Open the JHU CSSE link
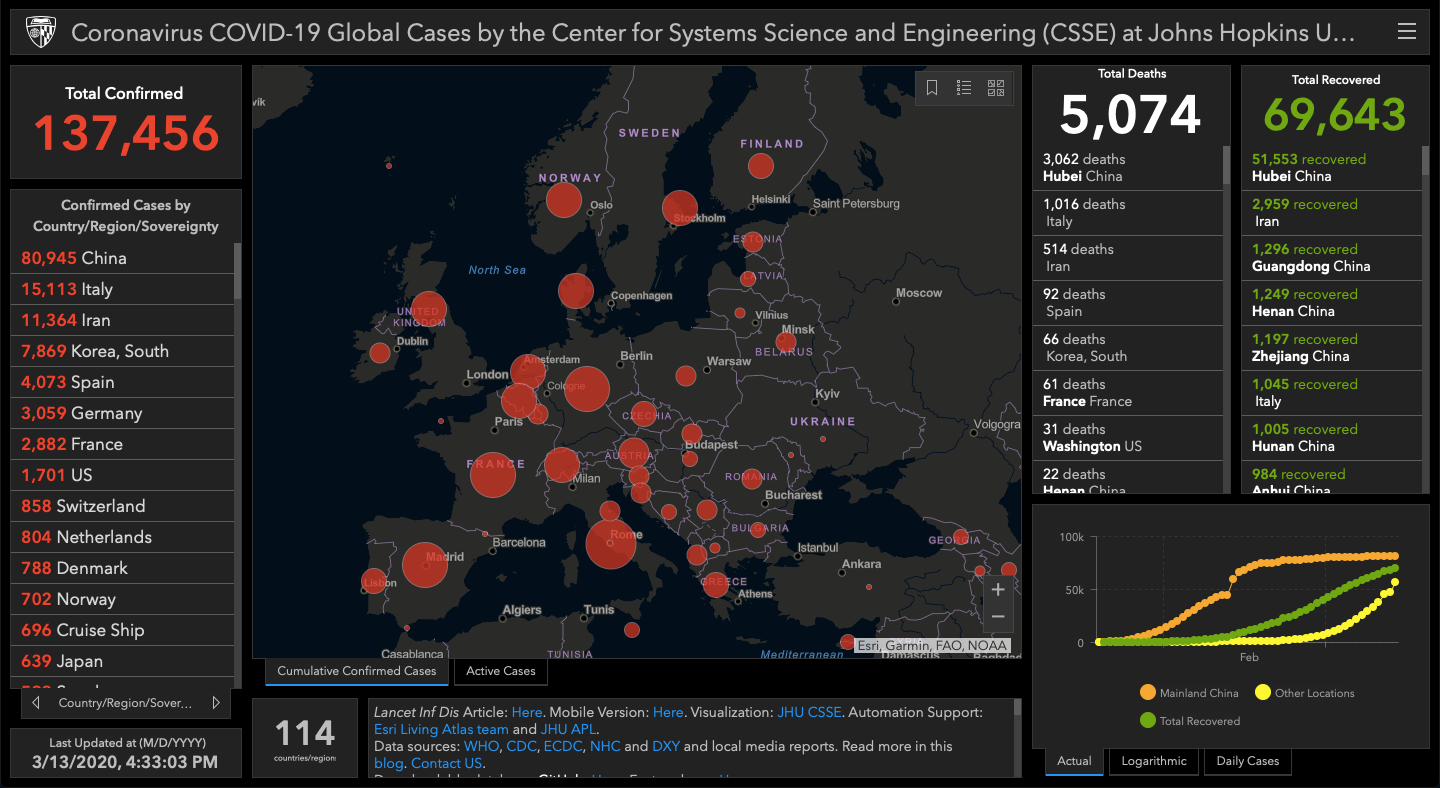This screenshot has height=788, width=1440. click(x=810, y=713)
